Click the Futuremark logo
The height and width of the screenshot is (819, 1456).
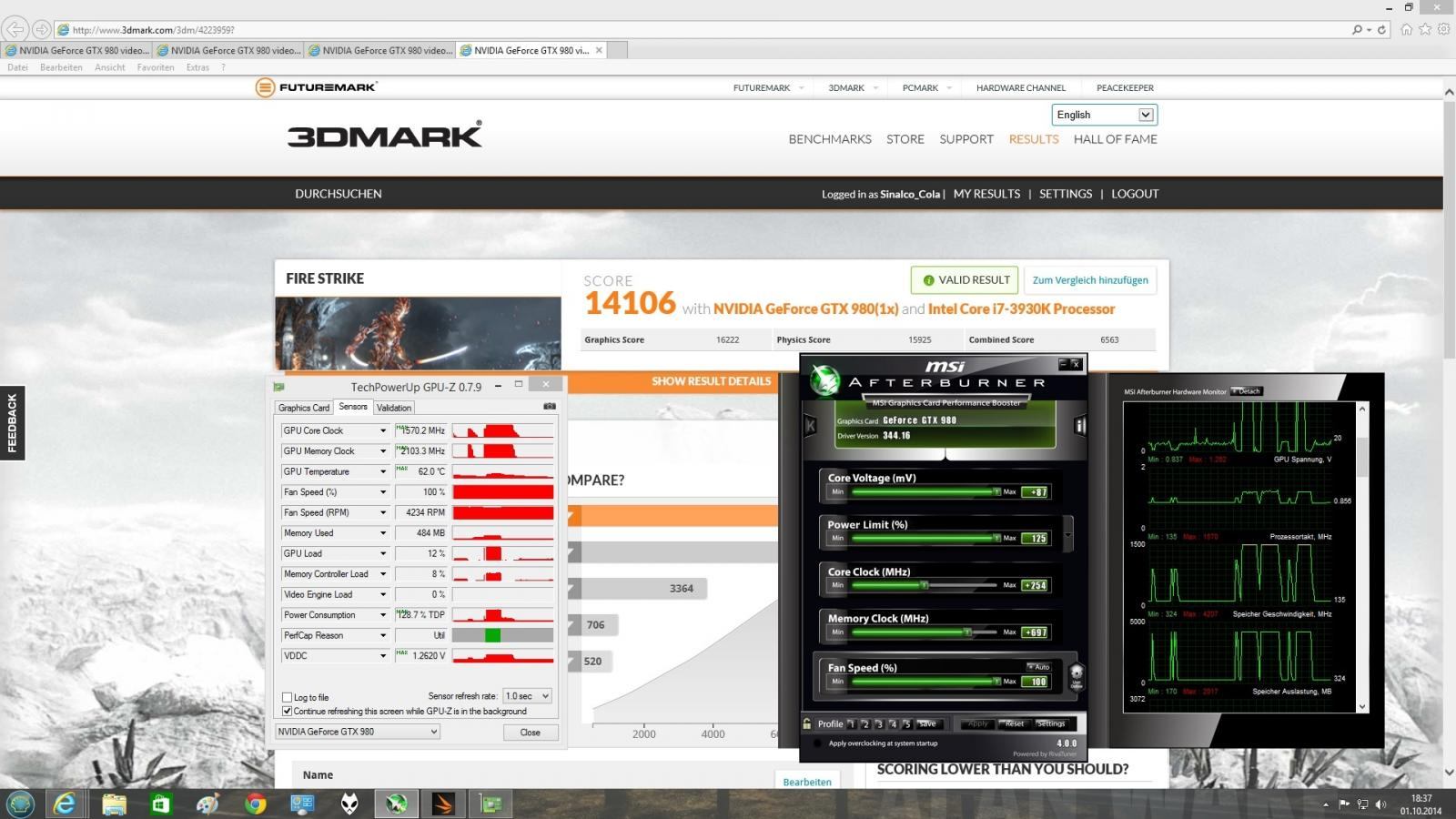point(316,87)
